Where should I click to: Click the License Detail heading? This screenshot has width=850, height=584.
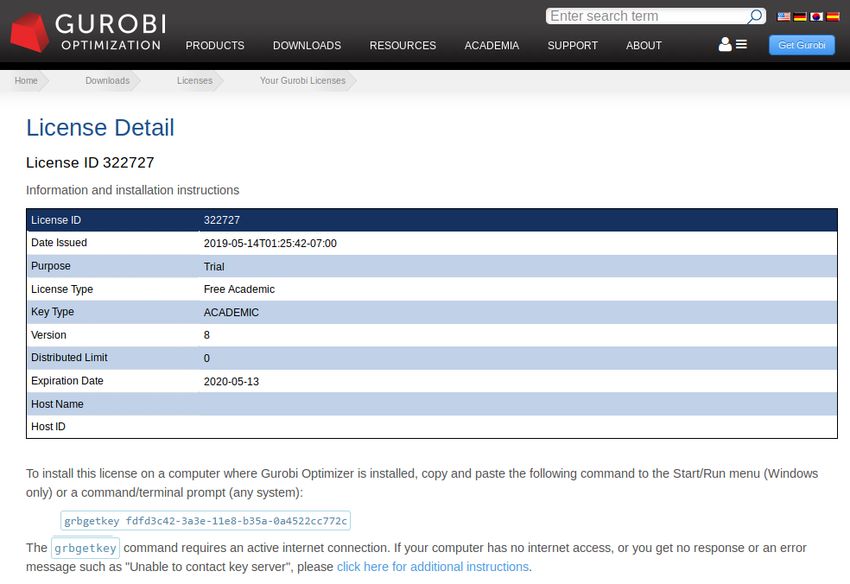click(x=100, y=128)
